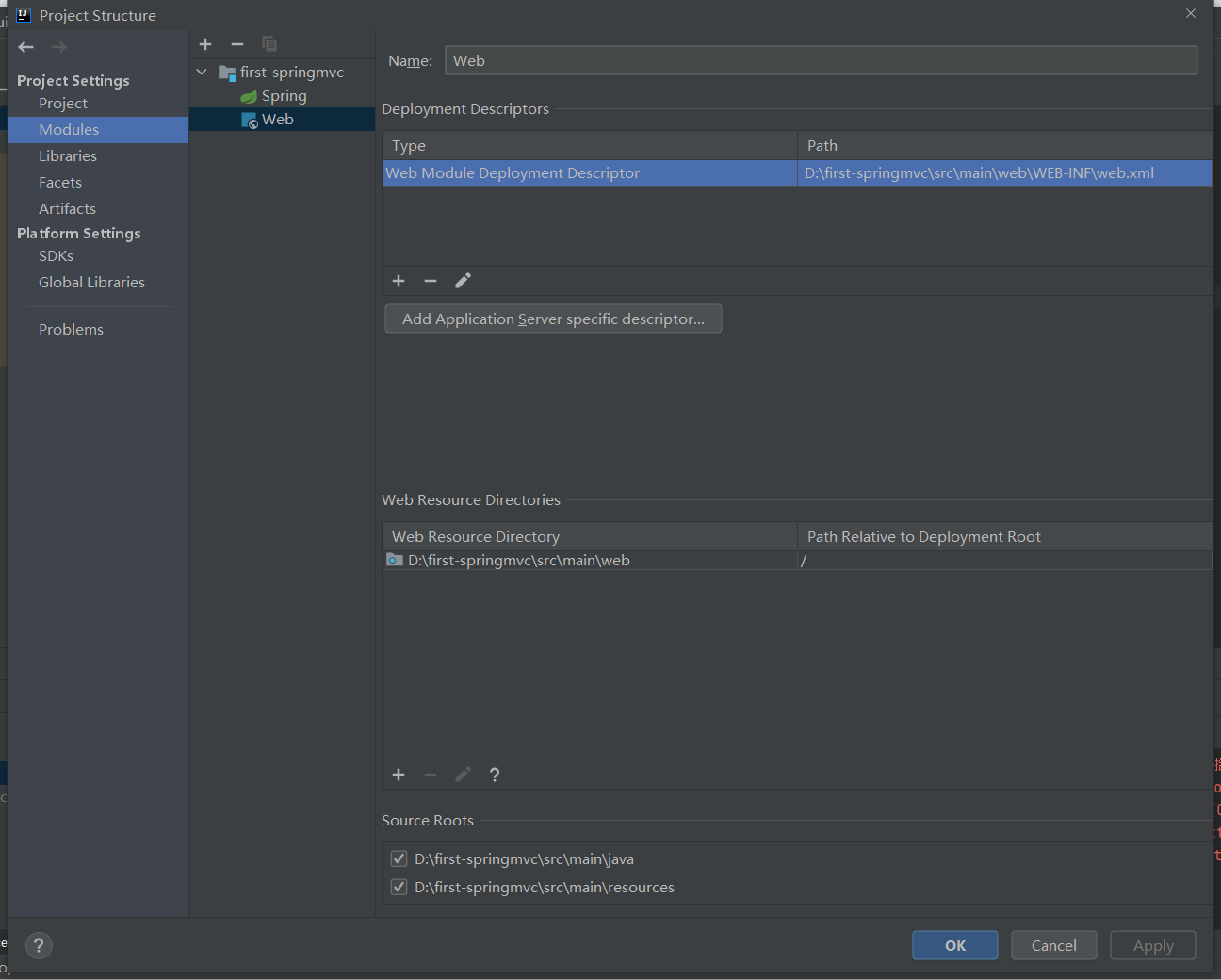Toggle src\main\resources source root checkbox
Screen dimensions: 1221x980
click(x=399, y=887)
